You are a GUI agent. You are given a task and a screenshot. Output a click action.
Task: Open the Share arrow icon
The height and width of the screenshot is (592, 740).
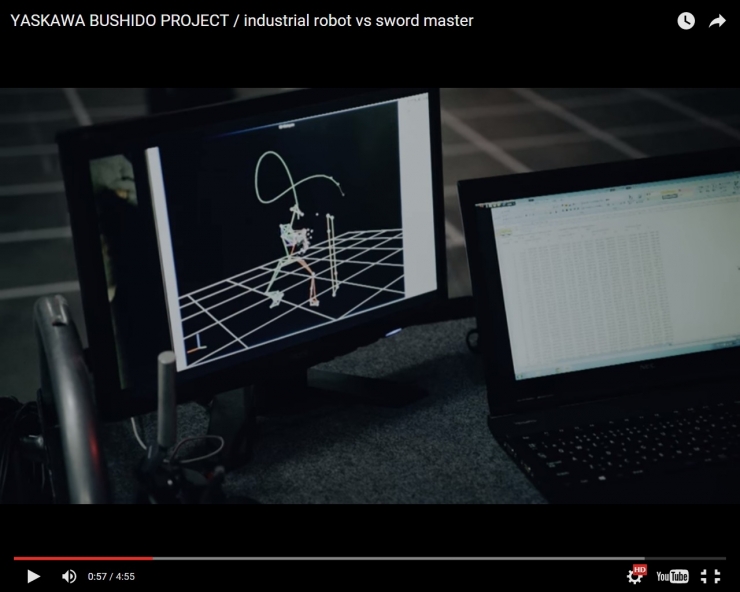point(717,21)
